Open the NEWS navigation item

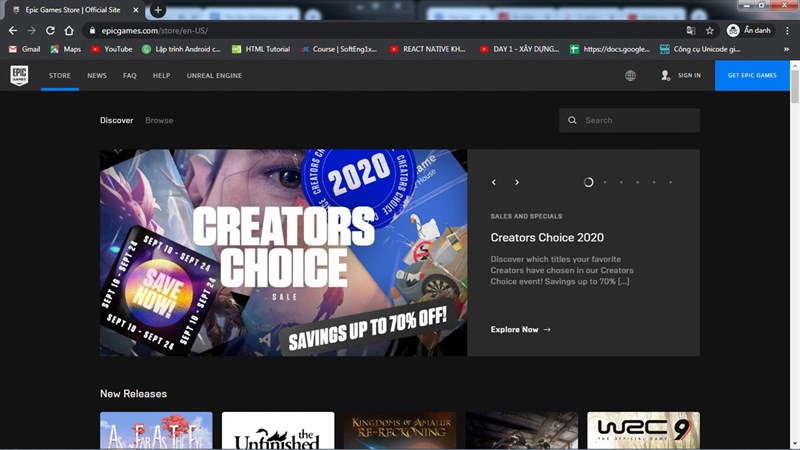[97, 76]
